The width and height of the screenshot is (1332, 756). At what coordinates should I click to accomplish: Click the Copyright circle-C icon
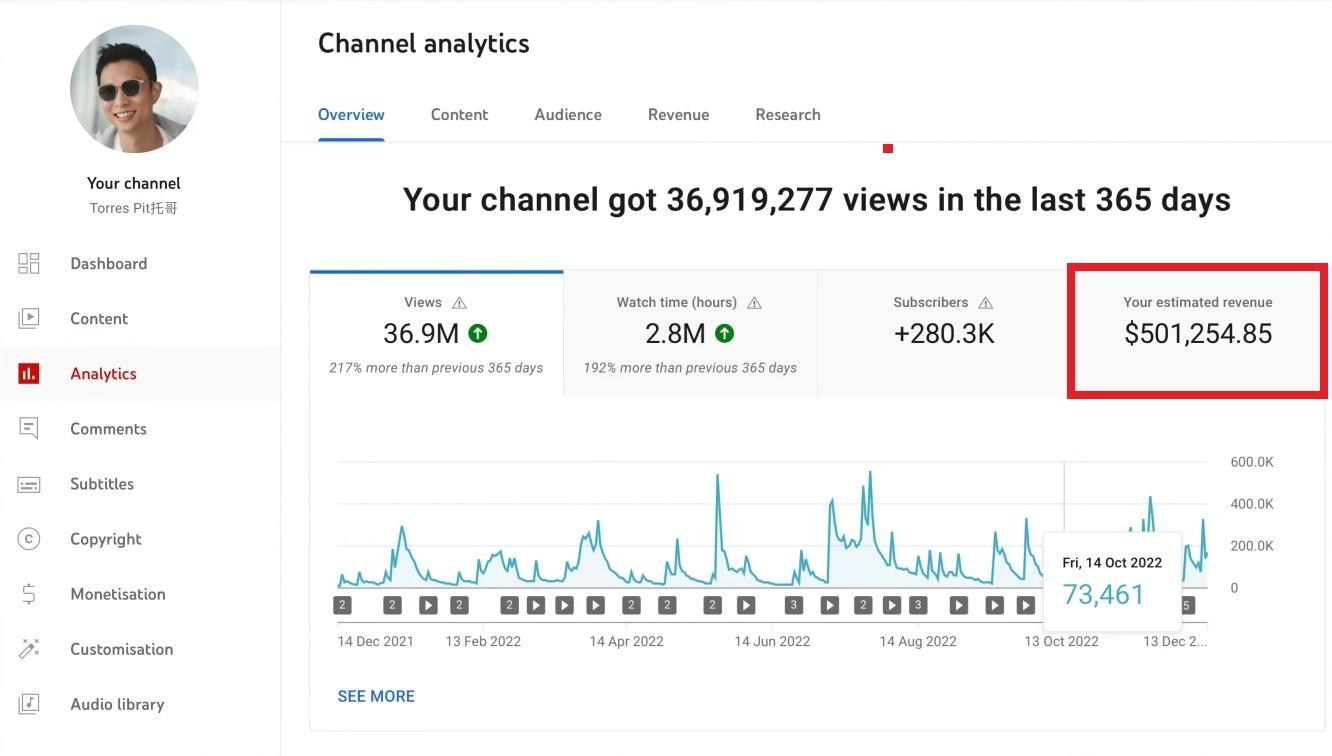coord(29,539)
